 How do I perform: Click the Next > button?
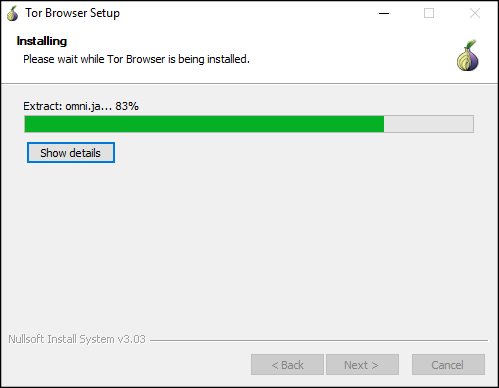click(362, 365)
